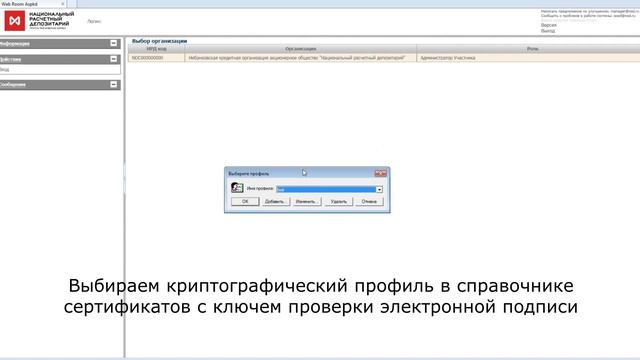640x360 pixels.
Task: Click 'Добавить...' to add a profile
Action: (276, 201)
